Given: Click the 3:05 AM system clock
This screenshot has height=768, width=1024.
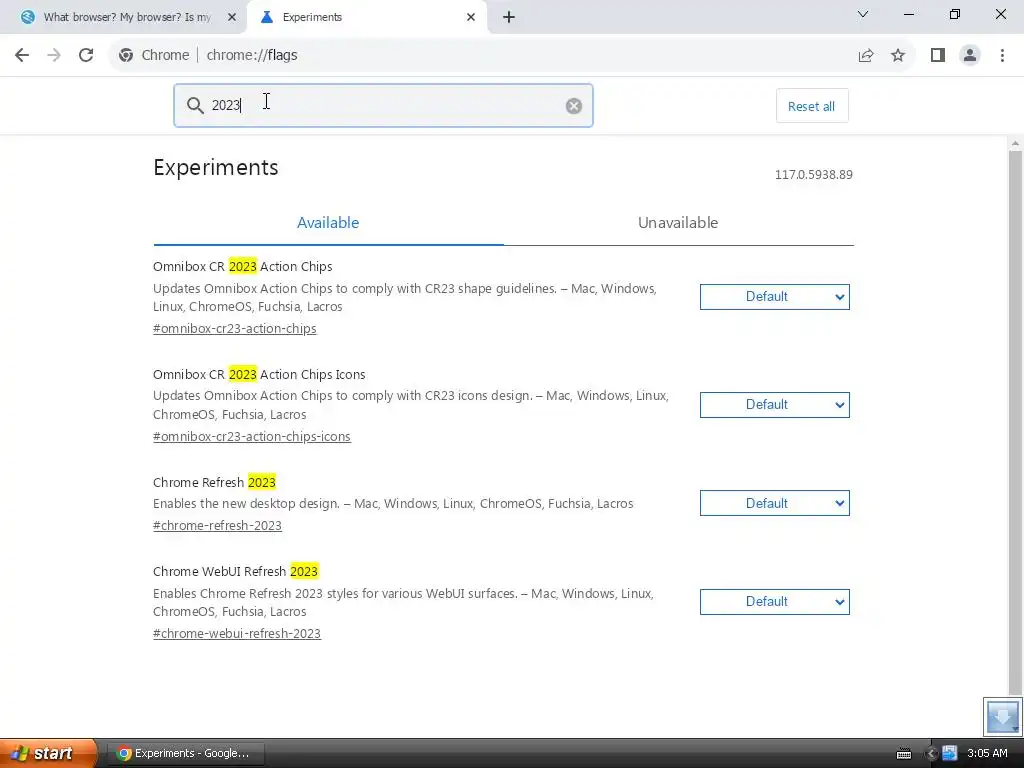Looking at the screenshot, I should point(987,753).
